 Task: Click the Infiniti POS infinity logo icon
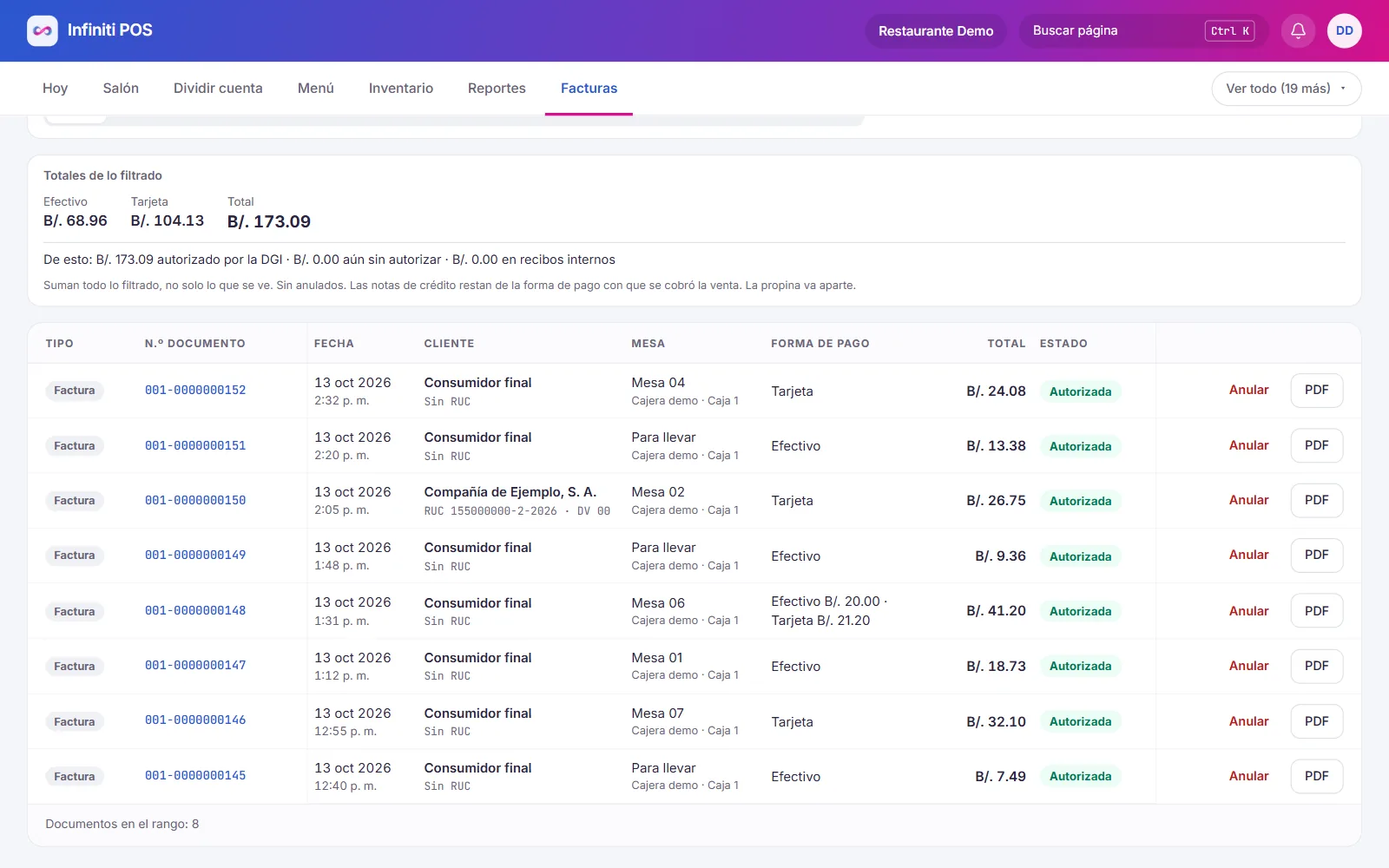point(43,30)
